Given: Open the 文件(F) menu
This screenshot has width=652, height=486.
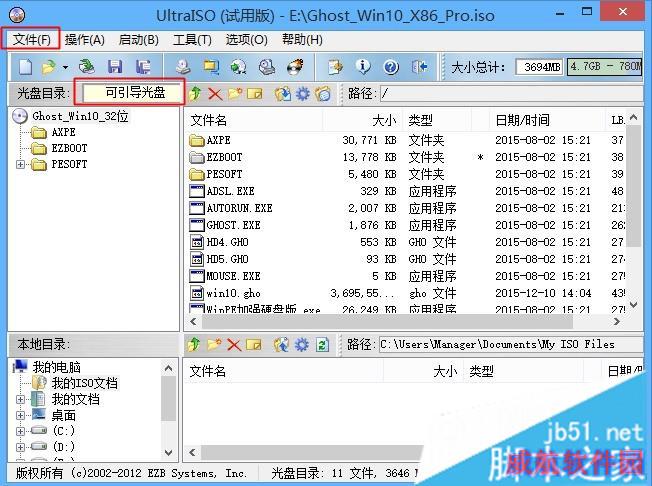Looking at the screenshot, I should pos(32,40).
